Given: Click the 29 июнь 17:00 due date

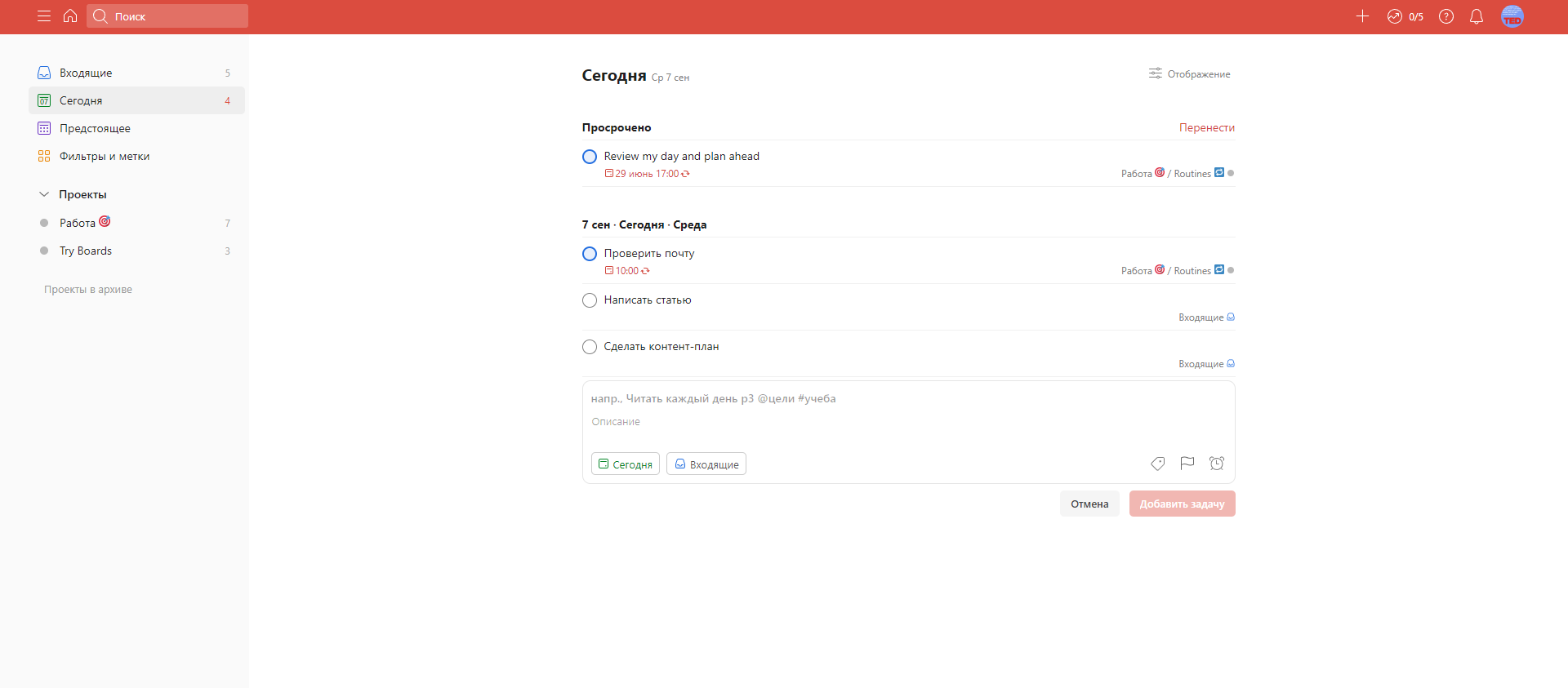Looking at the screenshot, I should pyautogui.click(x=647, y=174).
